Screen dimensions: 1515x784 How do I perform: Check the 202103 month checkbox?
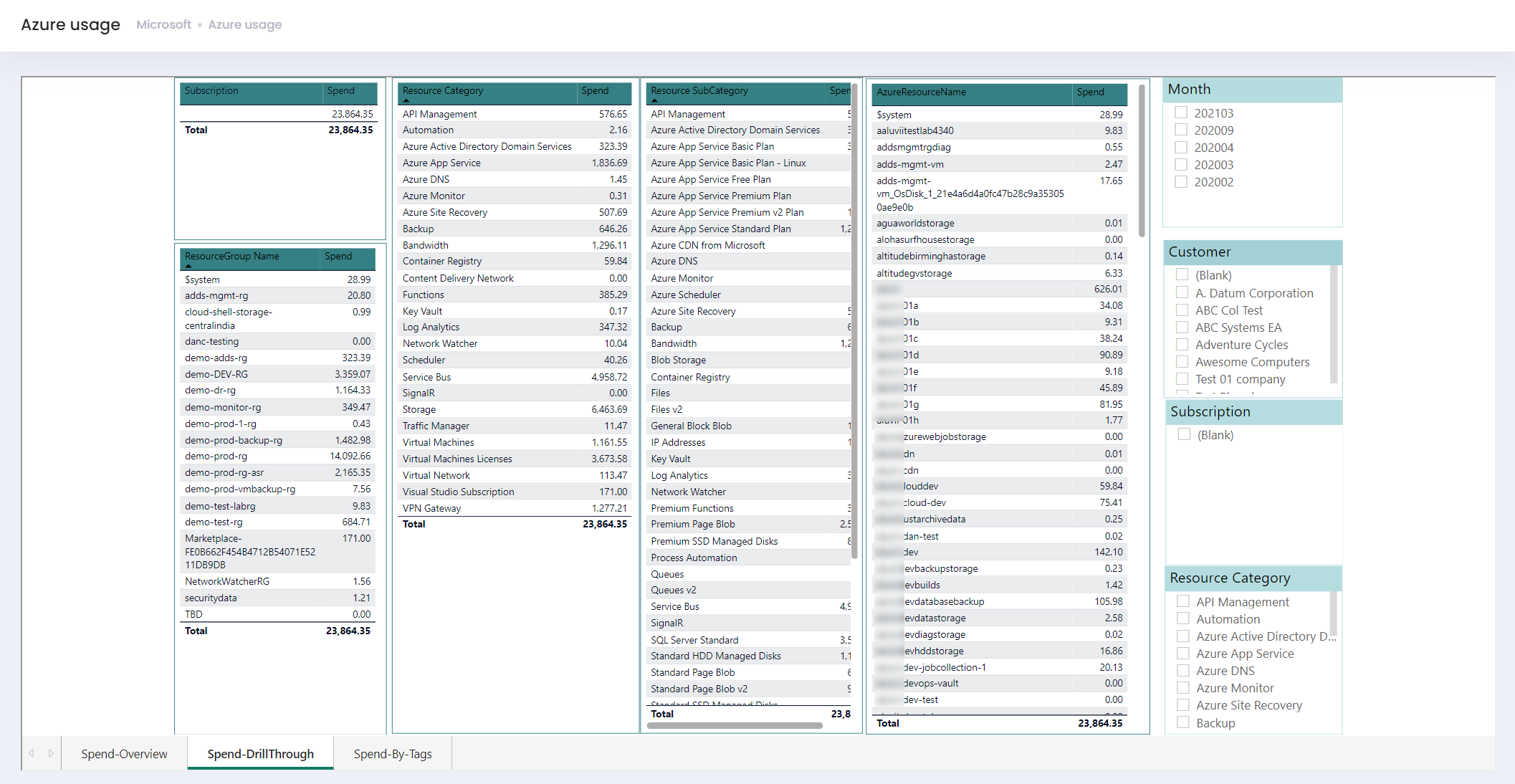click(x=1181, y=113)
